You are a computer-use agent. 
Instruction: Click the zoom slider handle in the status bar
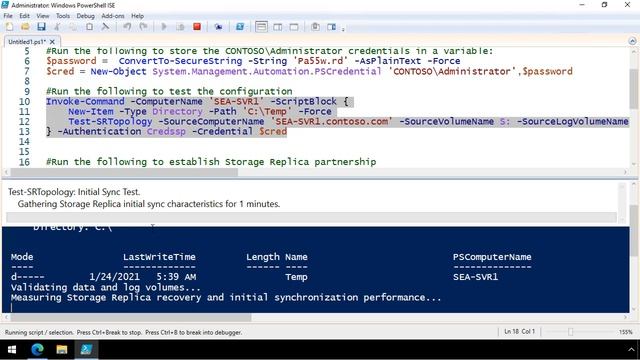(571, 332)
